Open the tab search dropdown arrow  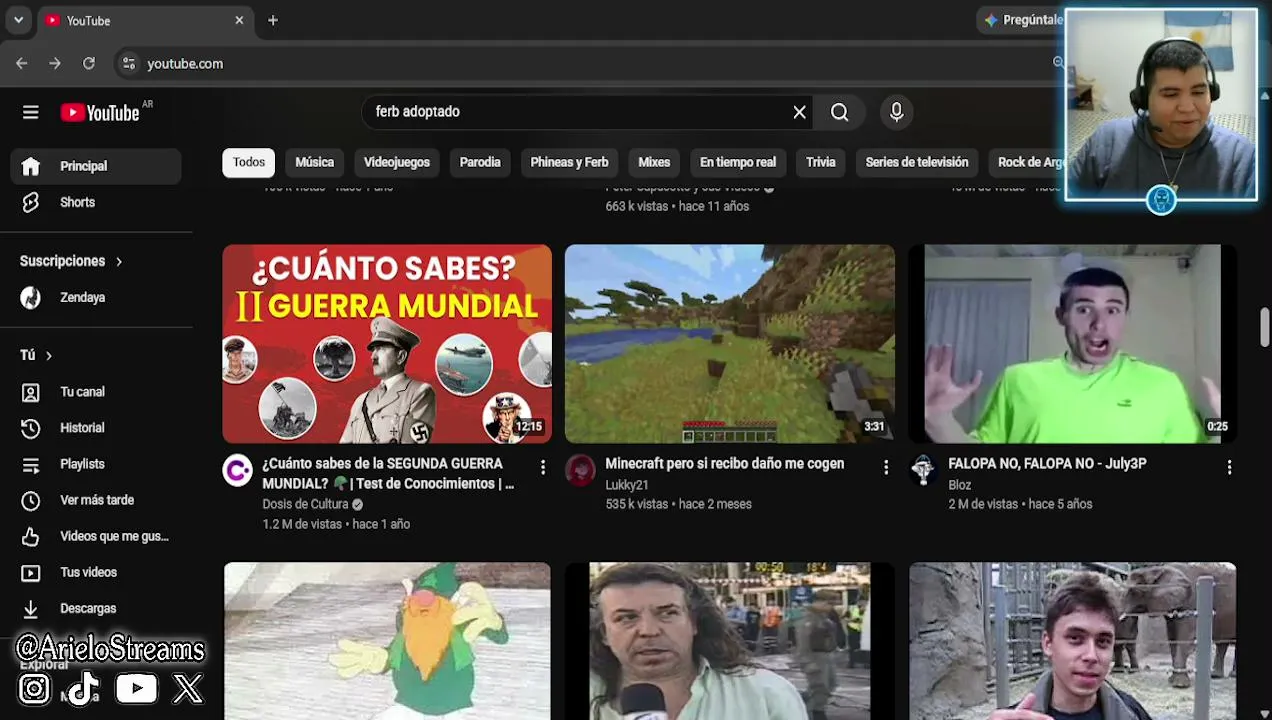tap(18, 20)
